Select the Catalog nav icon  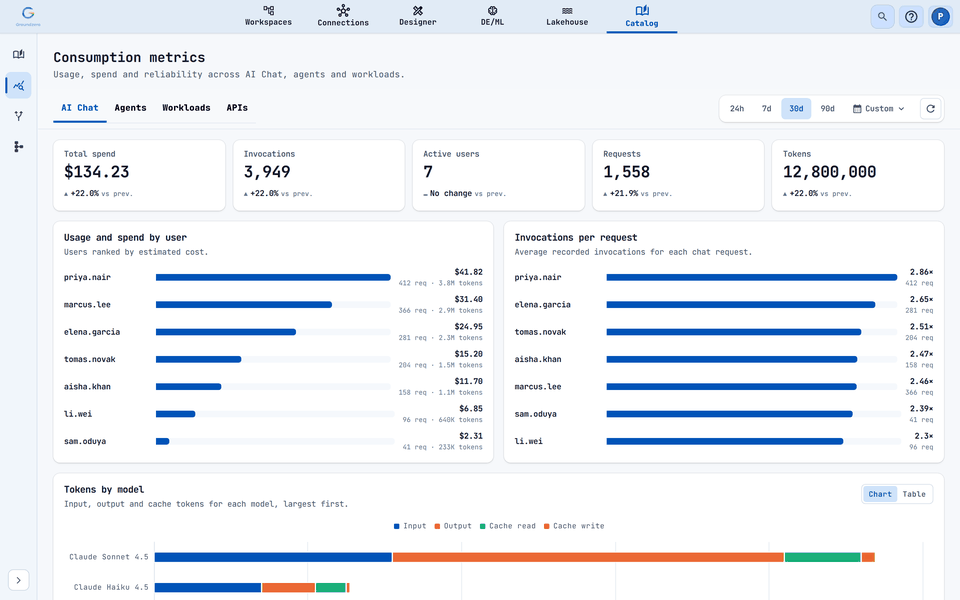642,10
